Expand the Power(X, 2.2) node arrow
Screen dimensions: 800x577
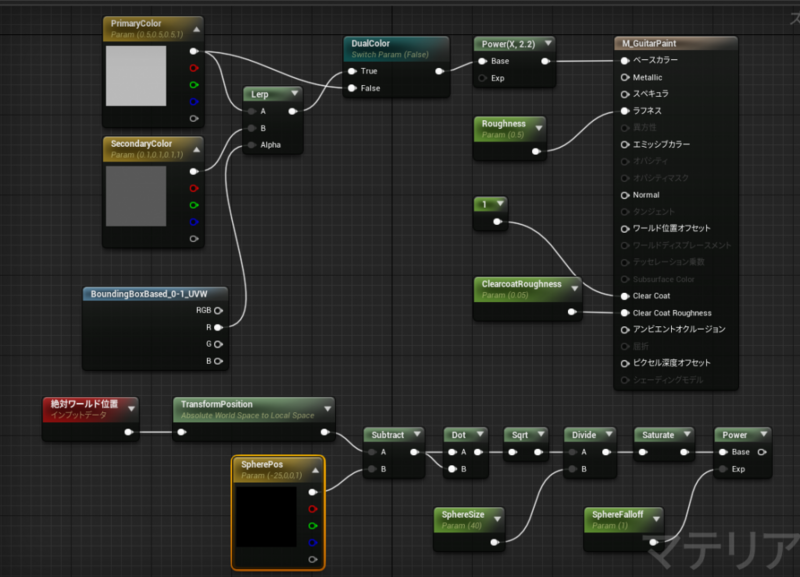[548, 43]
